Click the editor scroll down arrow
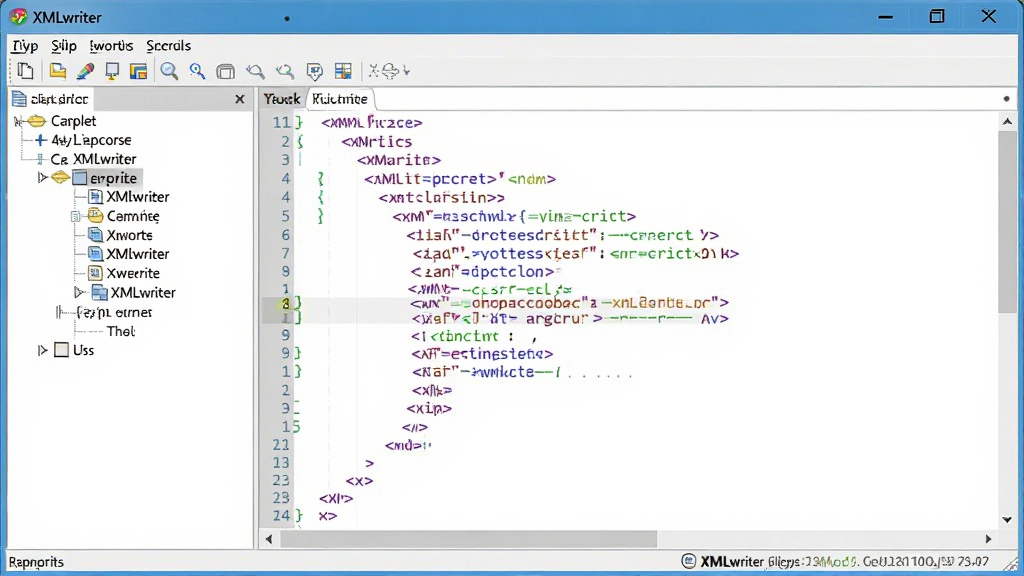 click(1007, 520)
